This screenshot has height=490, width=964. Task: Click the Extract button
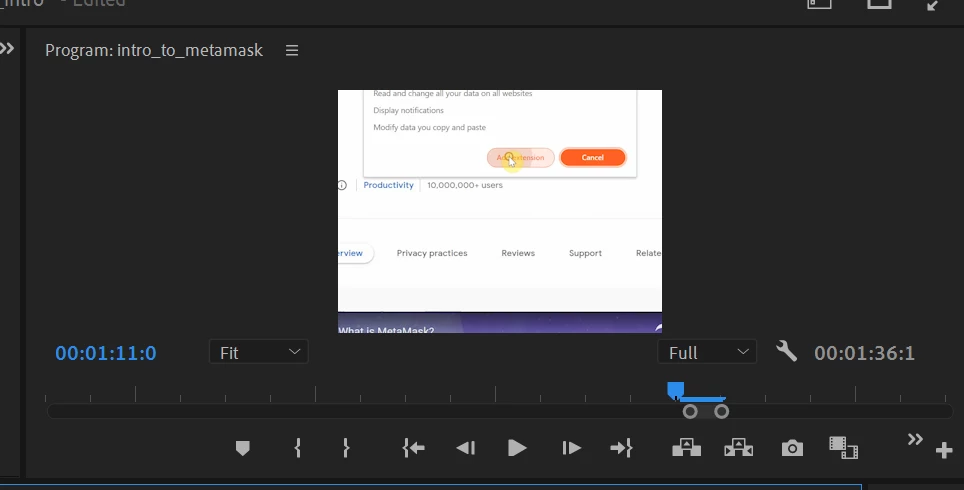pos(738,448)
